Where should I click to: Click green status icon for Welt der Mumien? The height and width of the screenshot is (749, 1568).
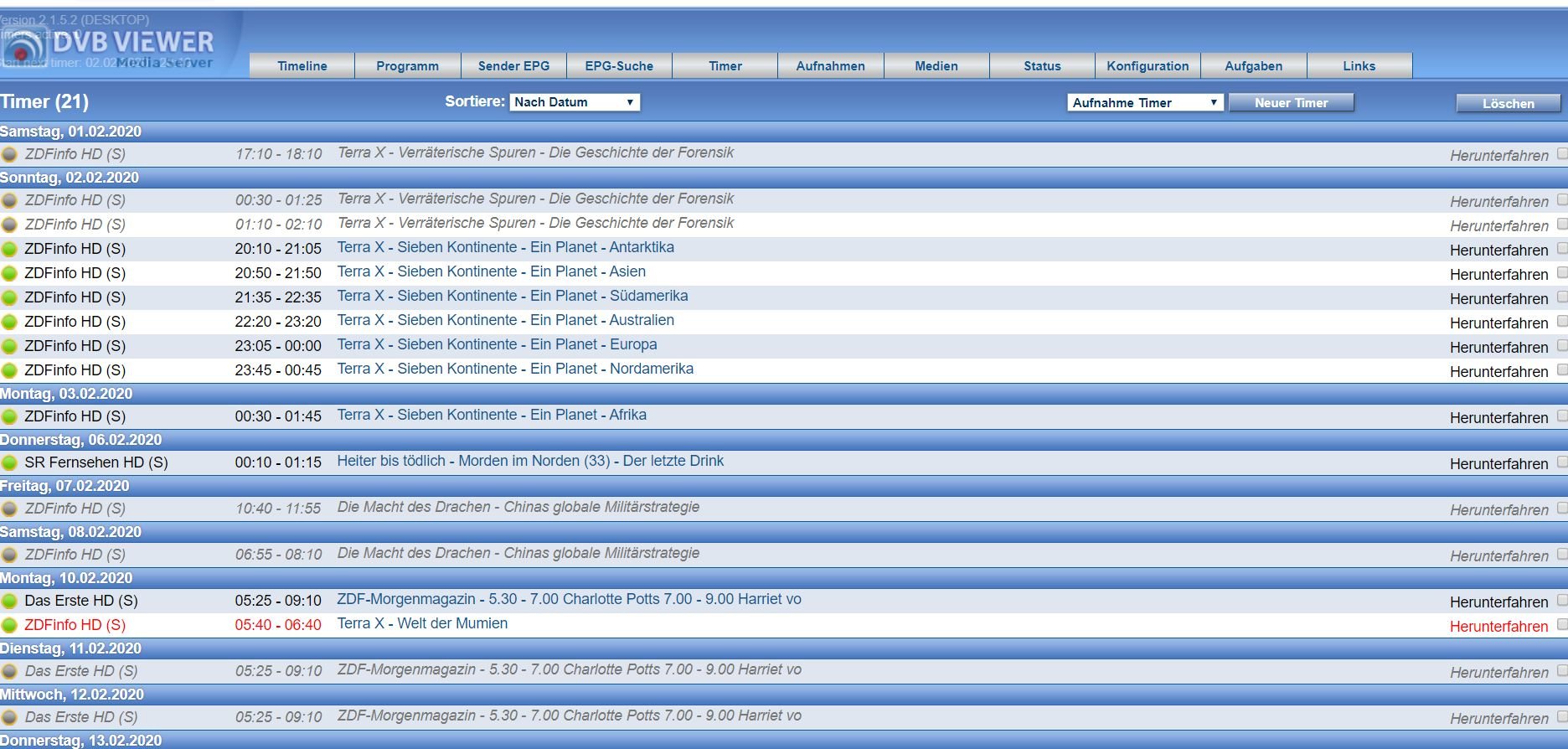tap(10, 625)
